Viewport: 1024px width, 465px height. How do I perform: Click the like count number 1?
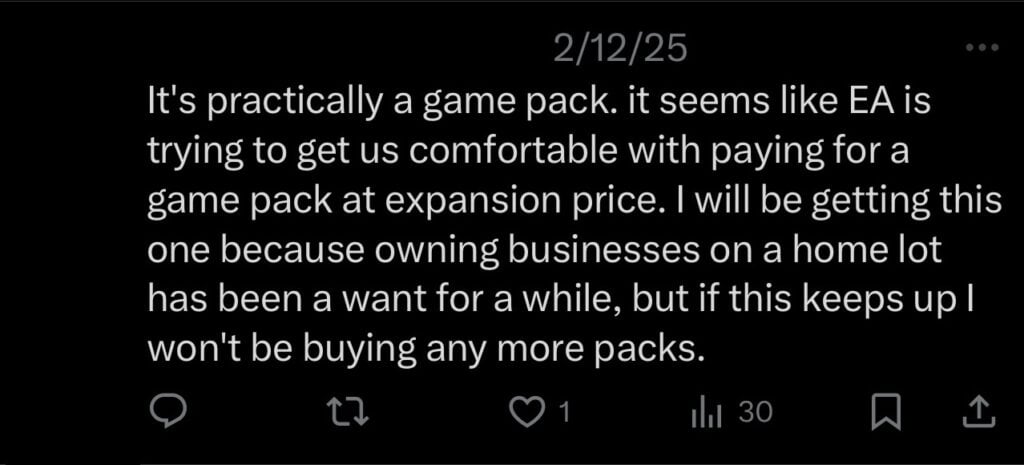click(563, 411)
